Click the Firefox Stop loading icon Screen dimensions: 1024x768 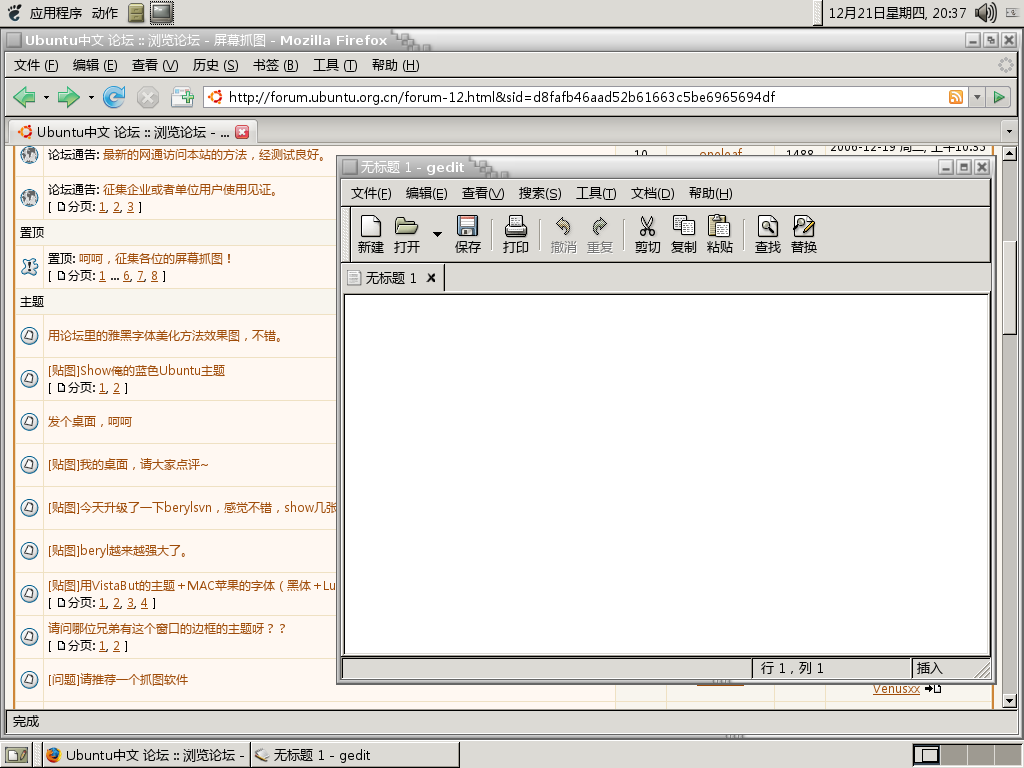tap(148, 97)
